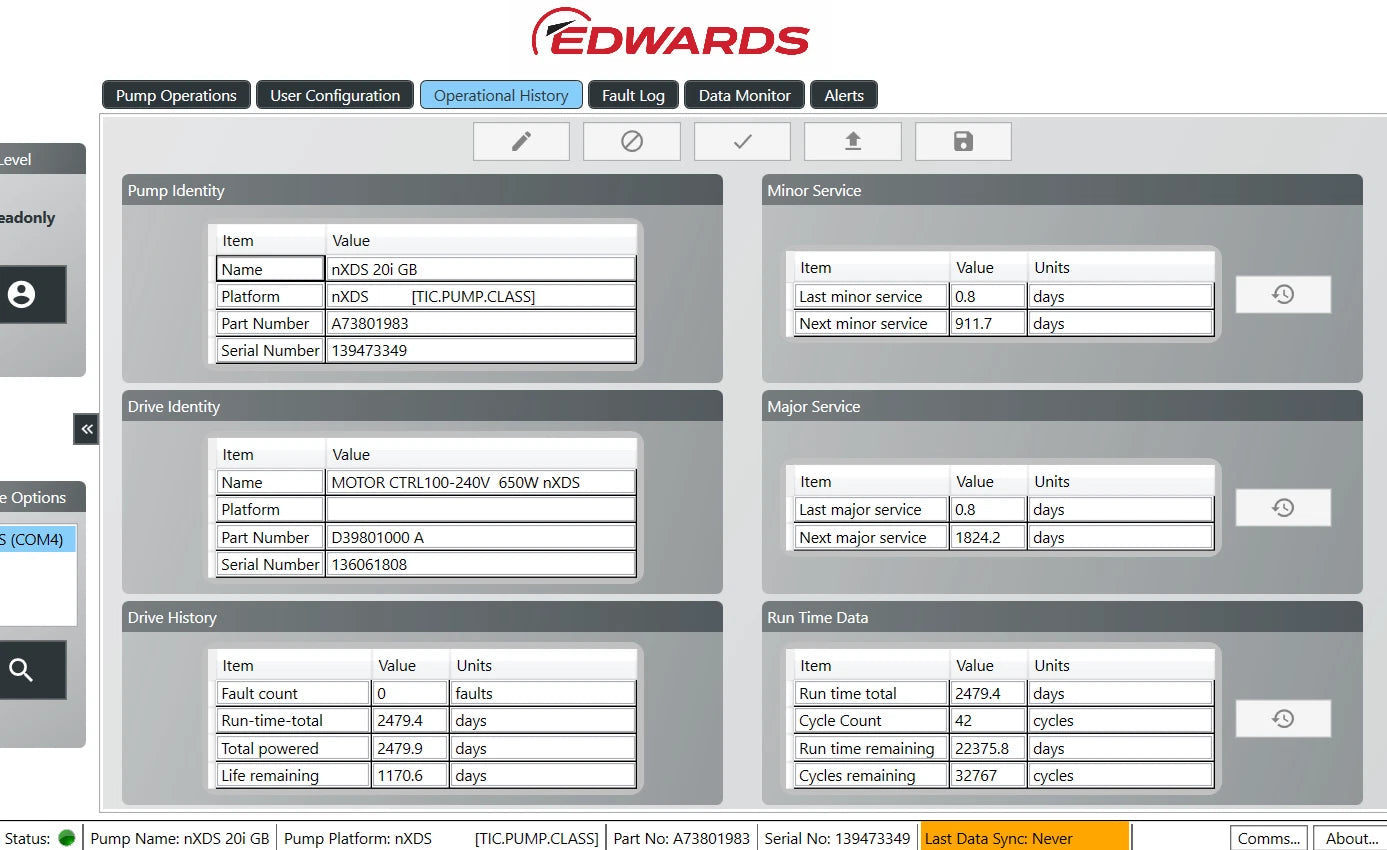Click the Minor Service history reset icon
This screenshot has width=1387, height=850.
[1283, 294]
